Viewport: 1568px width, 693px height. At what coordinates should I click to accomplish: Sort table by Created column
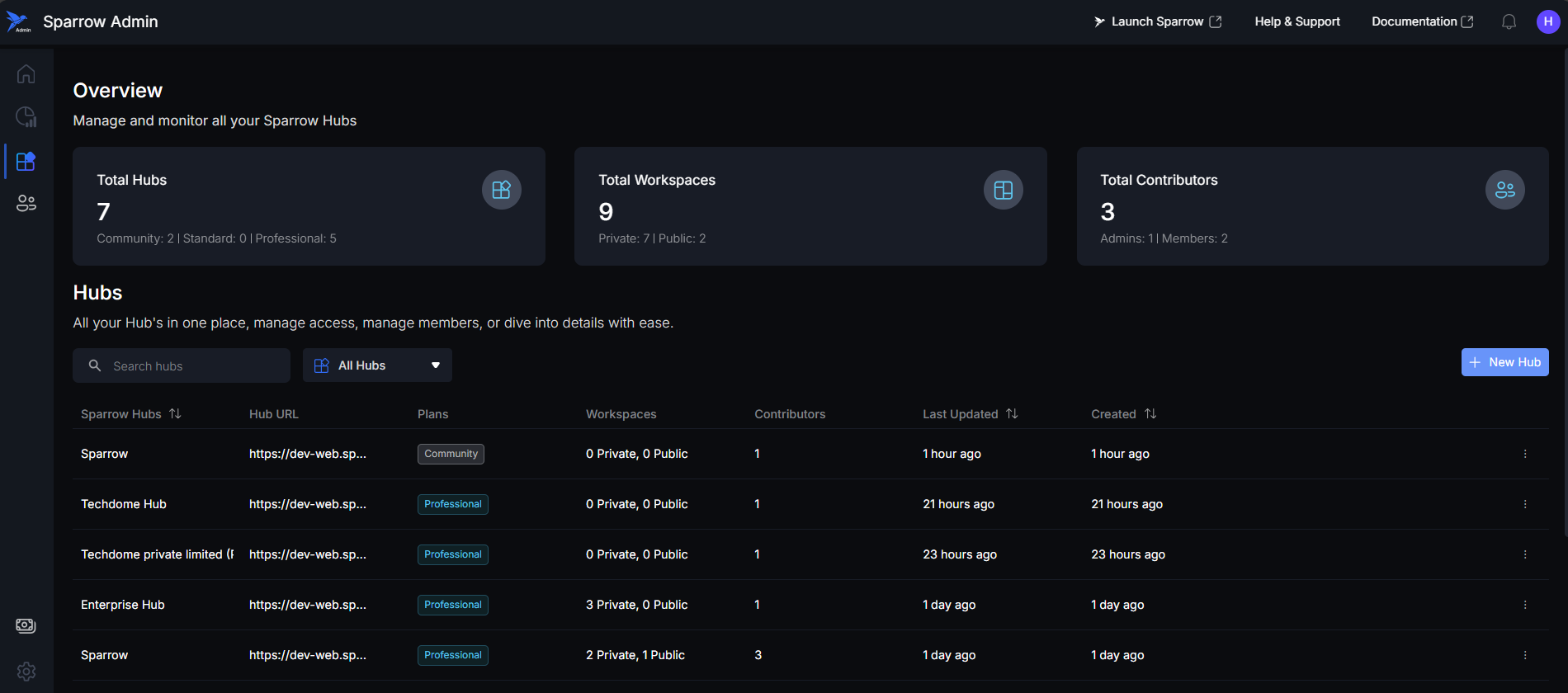click(1150, 414)
